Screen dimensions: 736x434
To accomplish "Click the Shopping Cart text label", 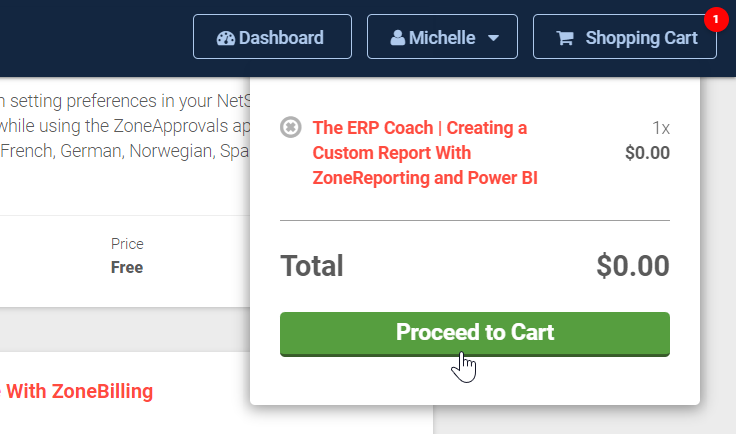I will click(x=641, y=38).
